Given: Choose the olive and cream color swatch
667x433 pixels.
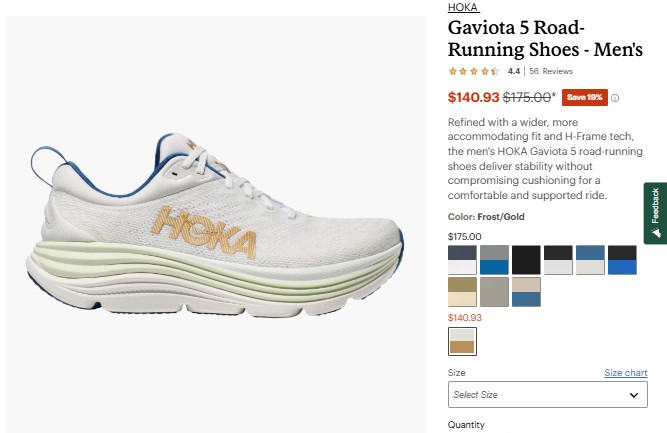Looking at the screenshot, I should [x=462, y=292].
